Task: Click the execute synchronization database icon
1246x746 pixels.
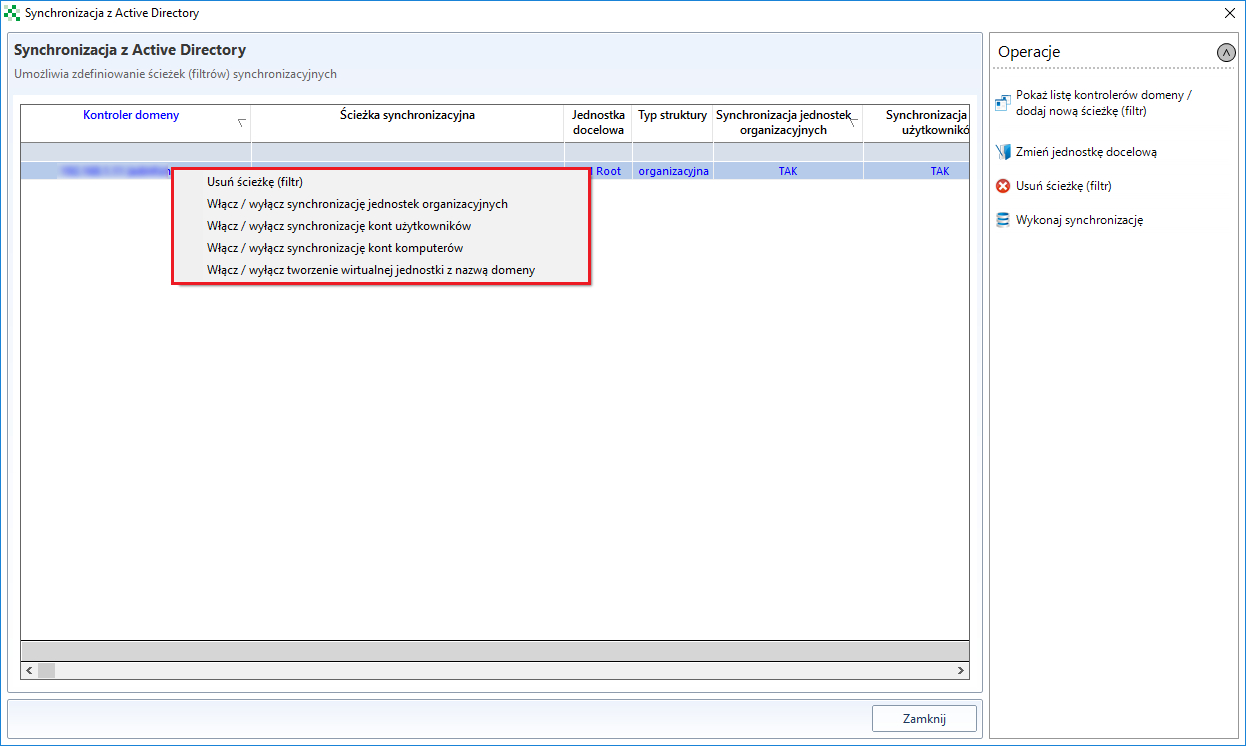Action: coord(1003,220)
